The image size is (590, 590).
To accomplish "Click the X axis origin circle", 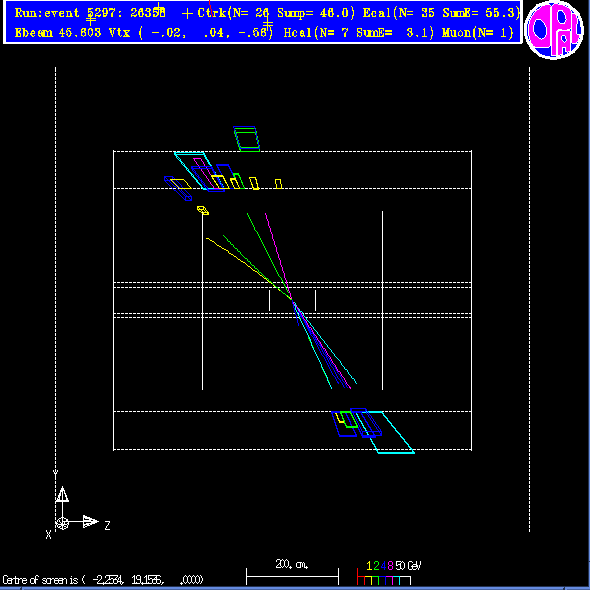I will 62,523.
